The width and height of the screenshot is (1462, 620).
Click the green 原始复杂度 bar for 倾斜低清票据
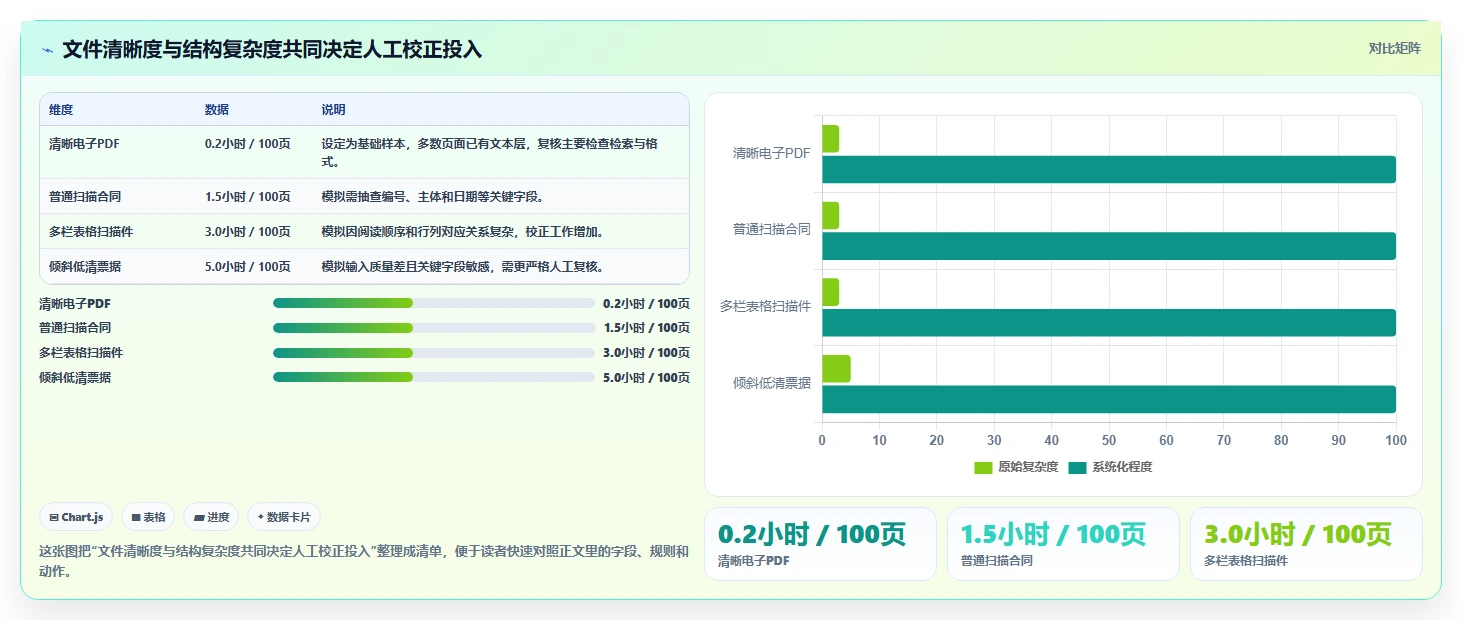pos(836,369)
